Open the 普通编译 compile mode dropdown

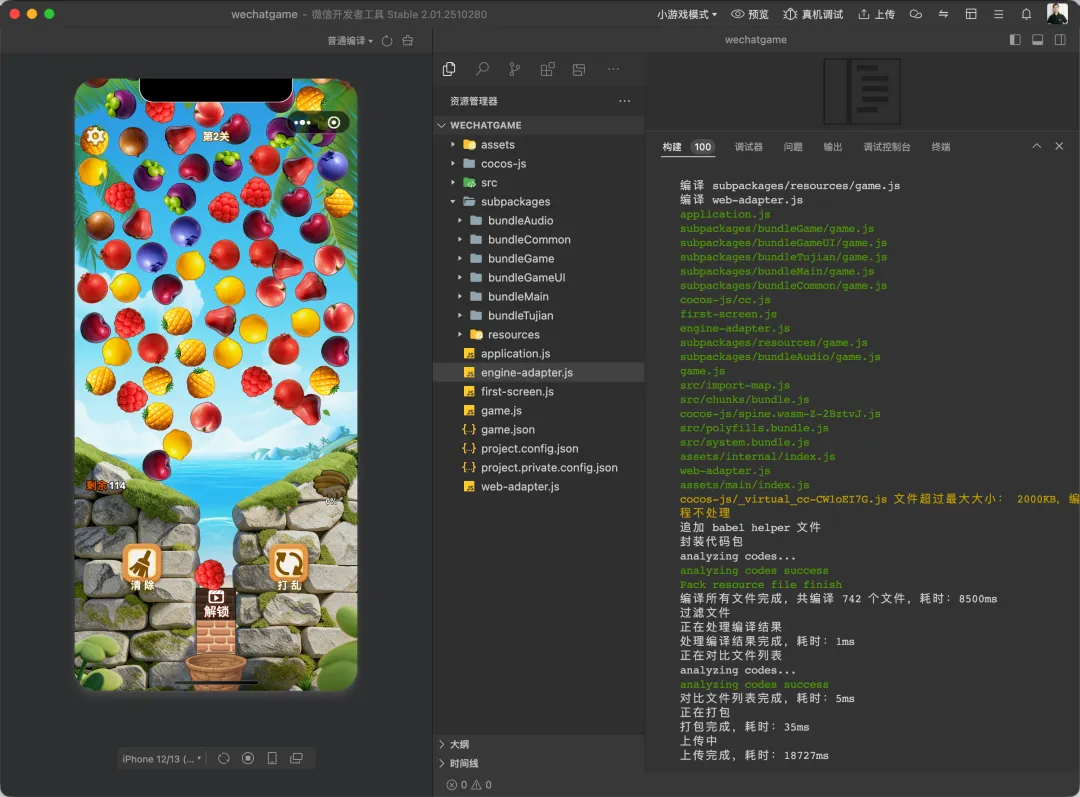click(350, 41)
